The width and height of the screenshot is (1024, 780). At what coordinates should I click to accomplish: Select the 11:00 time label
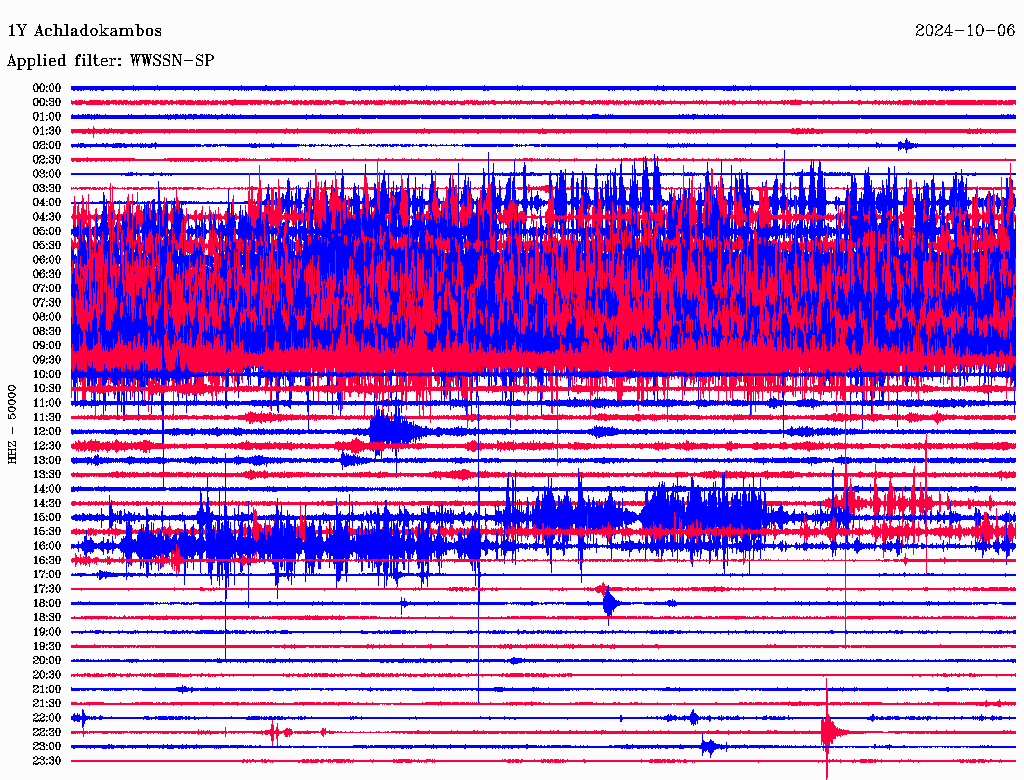[47, 402]
